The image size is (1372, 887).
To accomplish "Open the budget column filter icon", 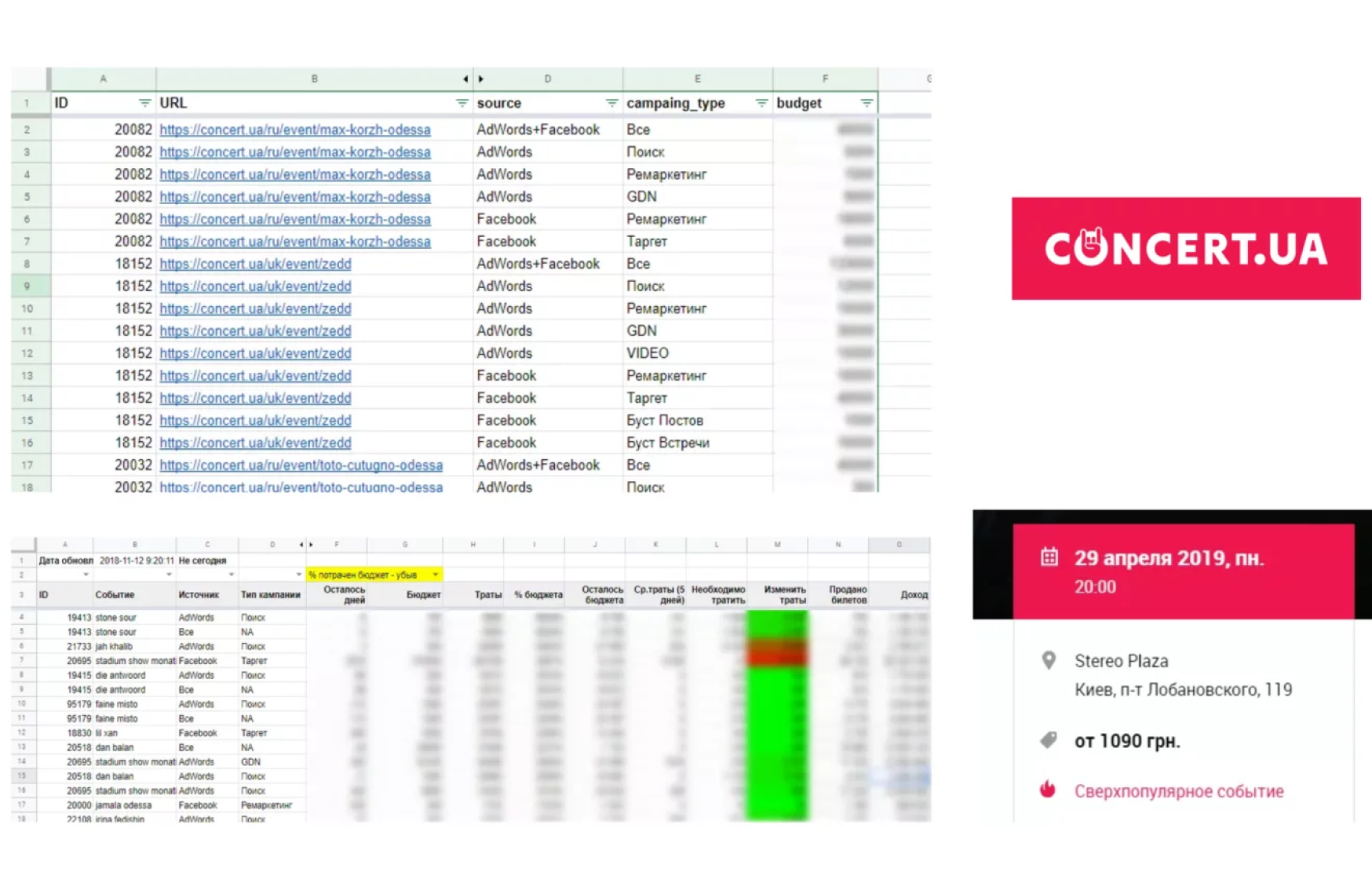I will (x=867, y=103).
